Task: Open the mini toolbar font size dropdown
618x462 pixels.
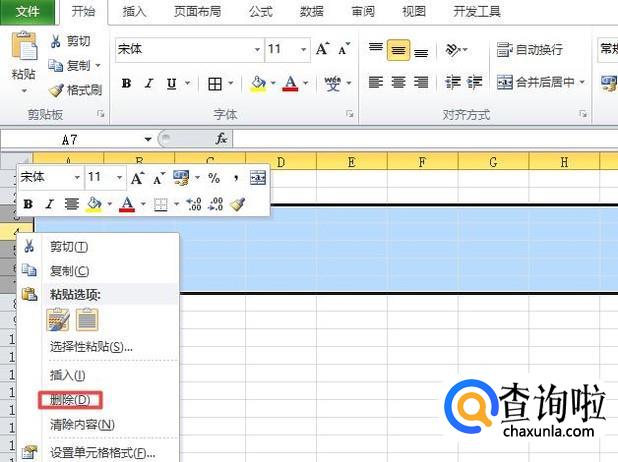Action: tap(120, 178)
